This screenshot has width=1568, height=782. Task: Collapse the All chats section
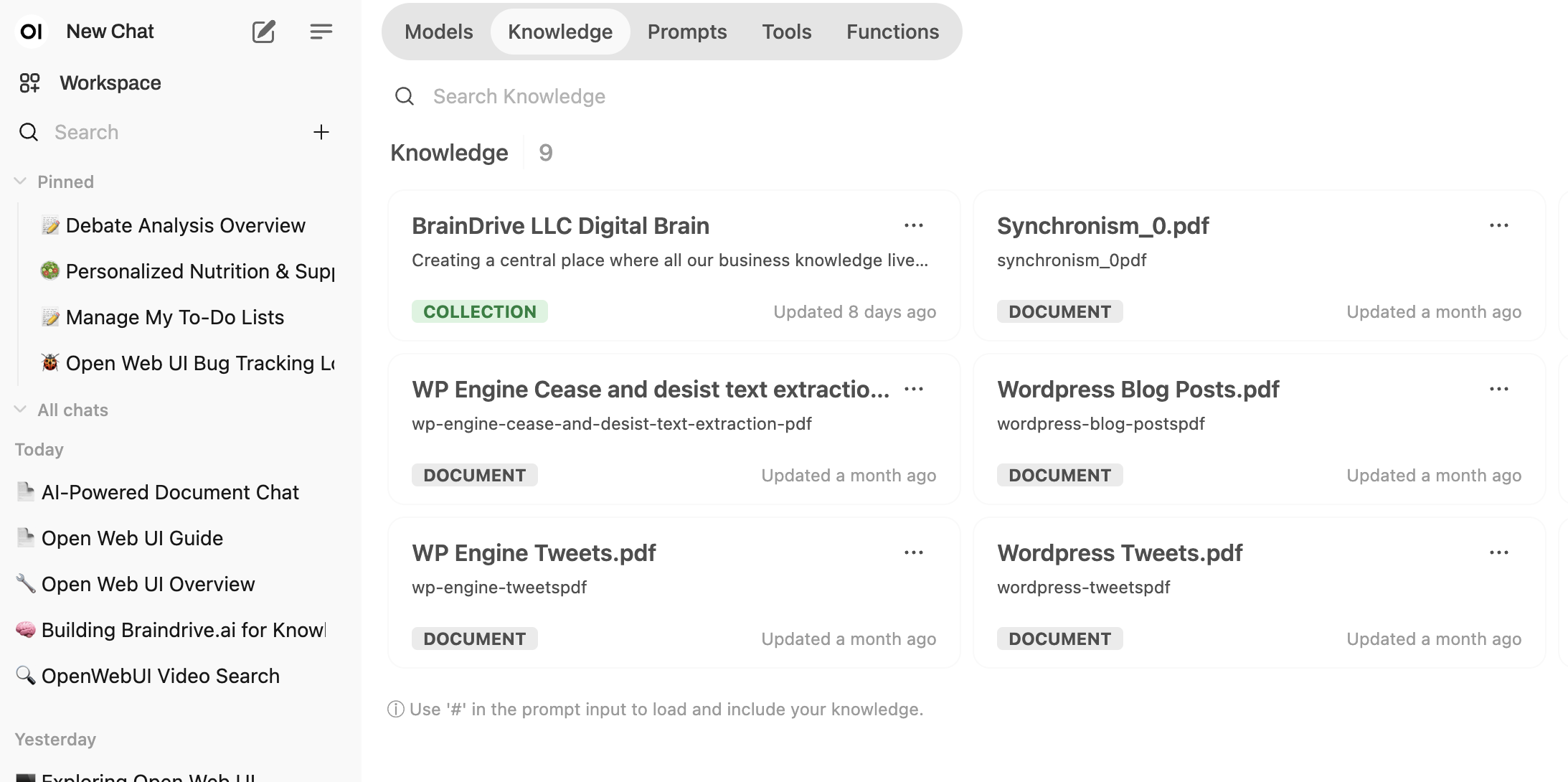tap(21, 410)
